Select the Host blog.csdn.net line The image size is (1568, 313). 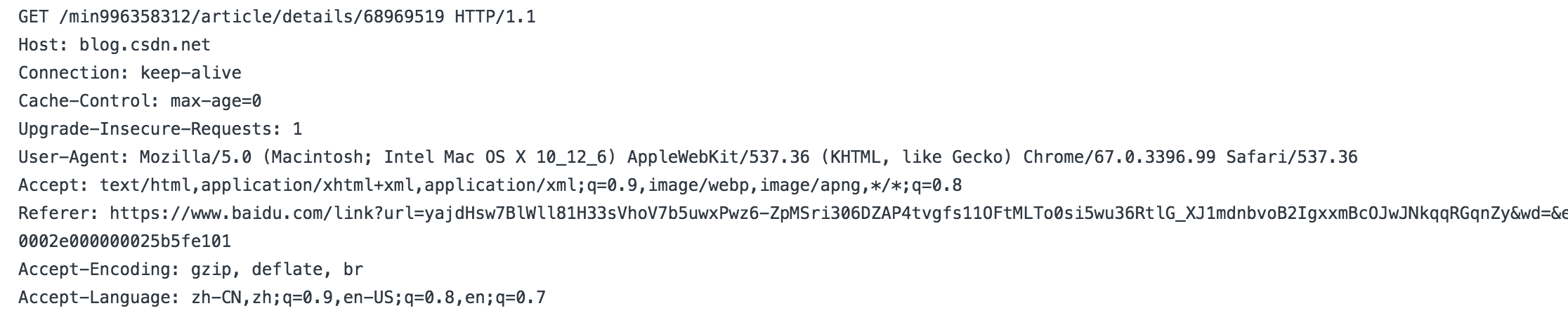coord(115,45)
